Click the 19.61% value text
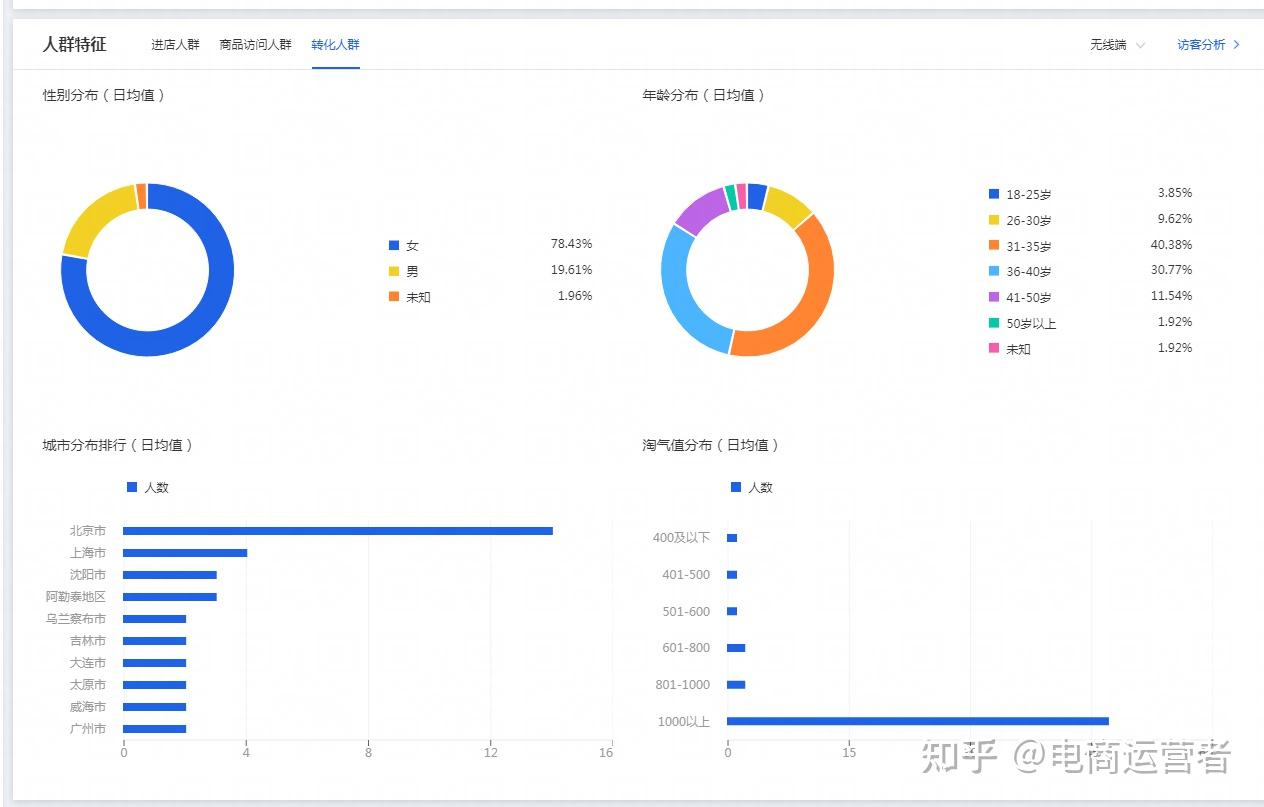This screenshot has height=807, width=1264. coord(571,270)
